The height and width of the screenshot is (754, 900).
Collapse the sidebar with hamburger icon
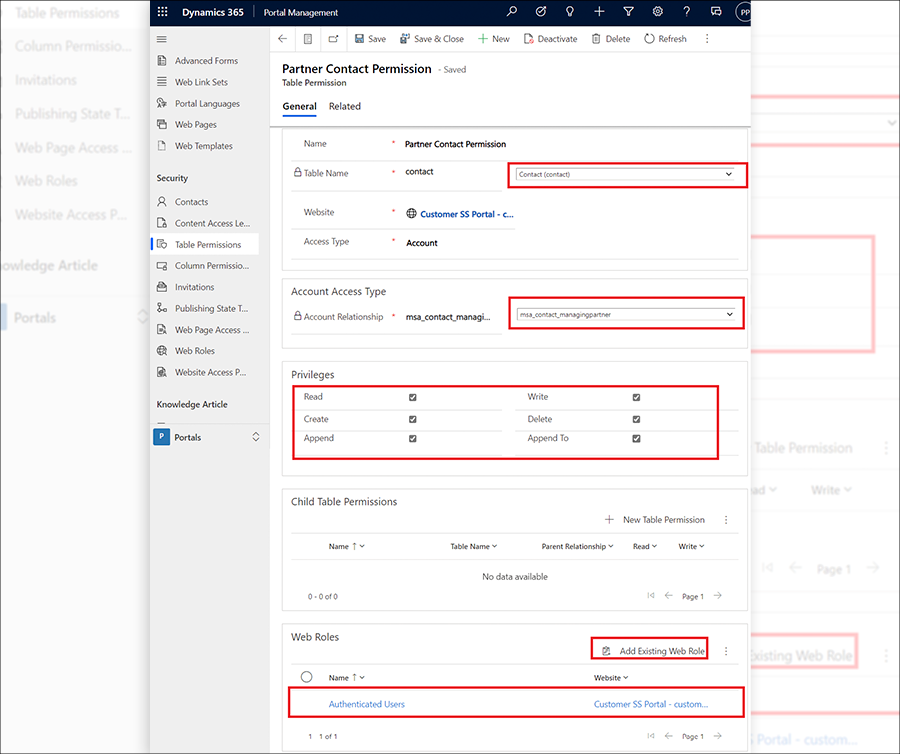click(x=162, y=39)
